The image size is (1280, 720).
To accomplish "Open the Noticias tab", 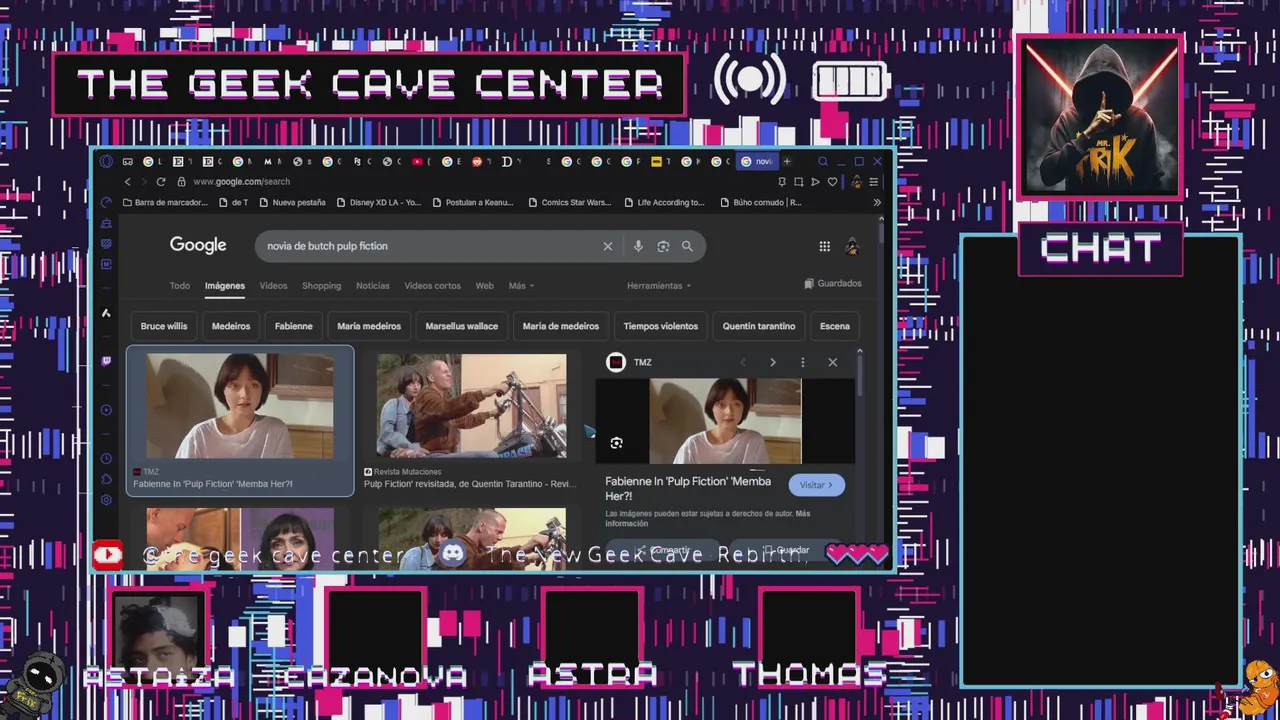I will point(373,286).
